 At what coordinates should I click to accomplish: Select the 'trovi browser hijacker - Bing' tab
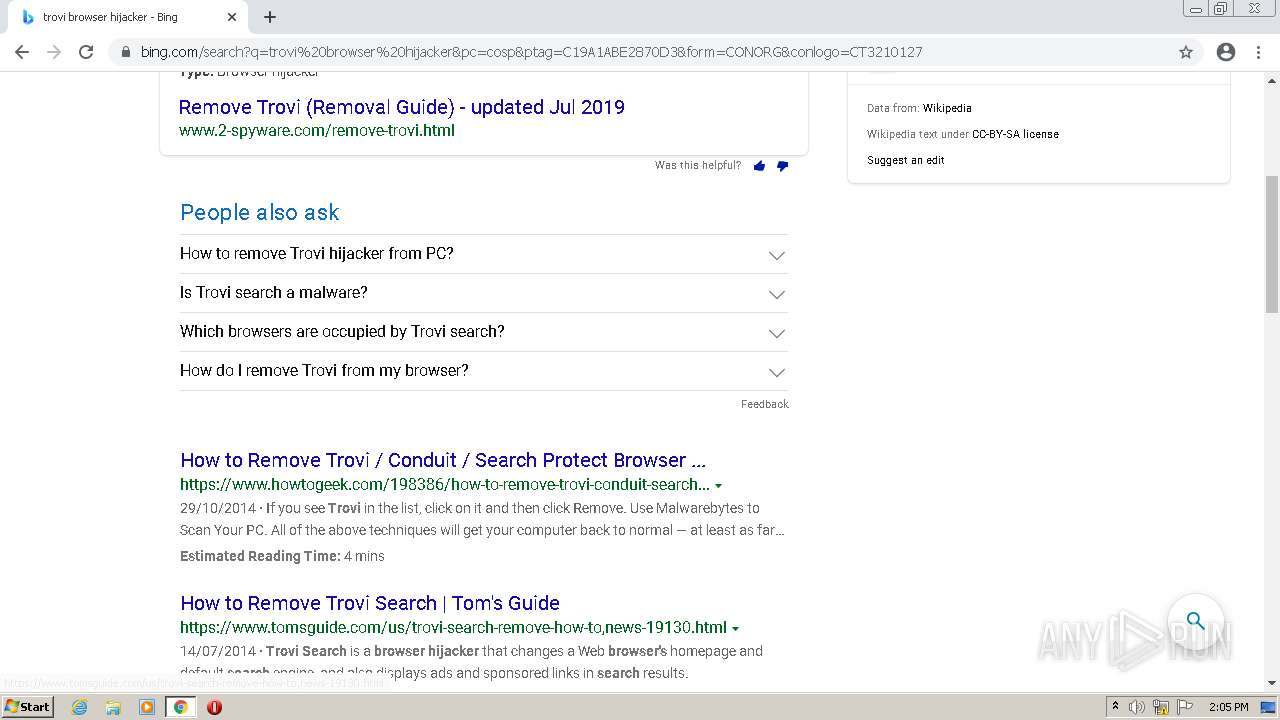(x=130, y=17)
